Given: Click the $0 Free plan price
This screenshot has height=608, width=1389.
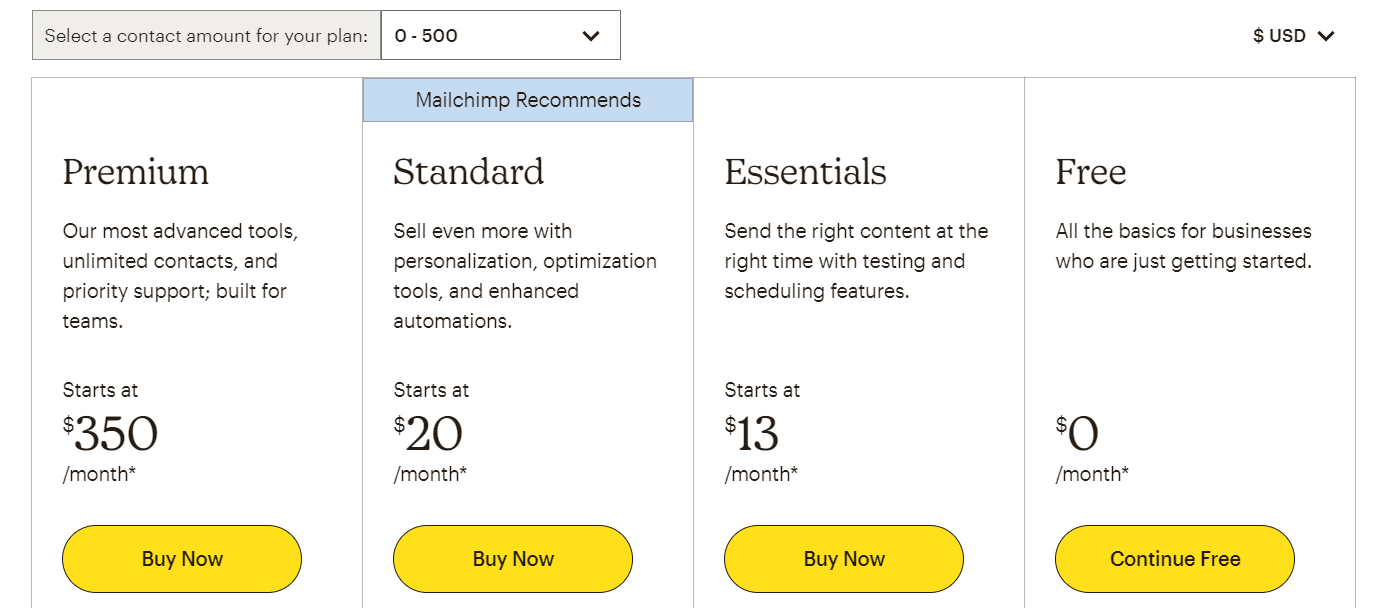Looking at the screenshot, I should point(1077,433).
